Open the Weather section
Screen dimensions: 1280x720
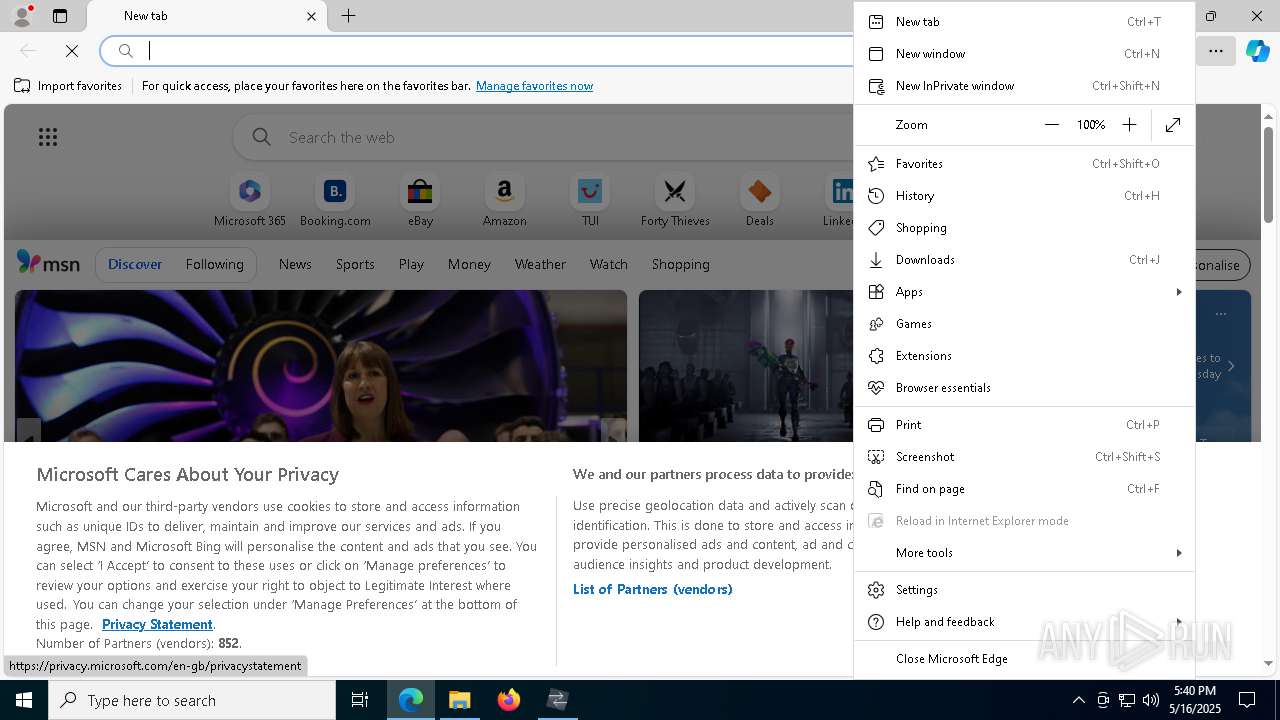click(x=540, y=264)
